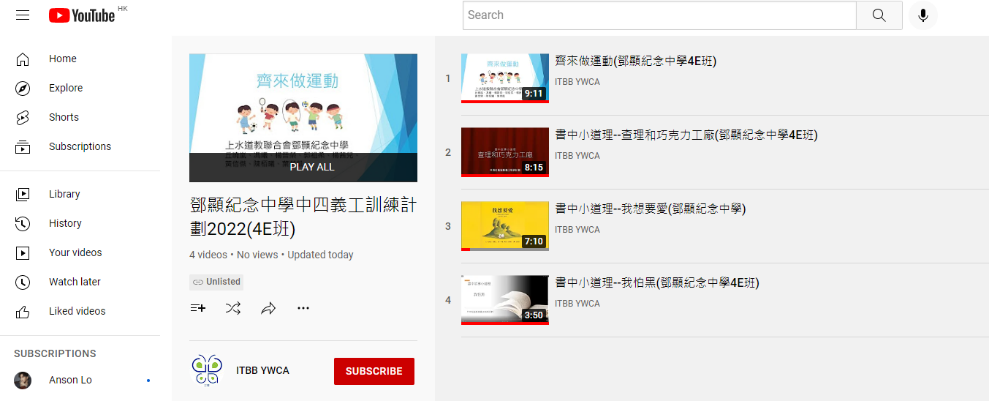Click the Watch later clock icon
Viewport: 989px width, 401px height.
point(23,282)
